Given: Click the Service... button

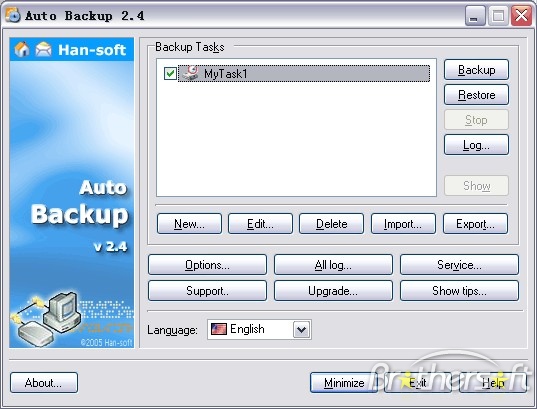Looking at the screenshot, I should coord(459,265).
